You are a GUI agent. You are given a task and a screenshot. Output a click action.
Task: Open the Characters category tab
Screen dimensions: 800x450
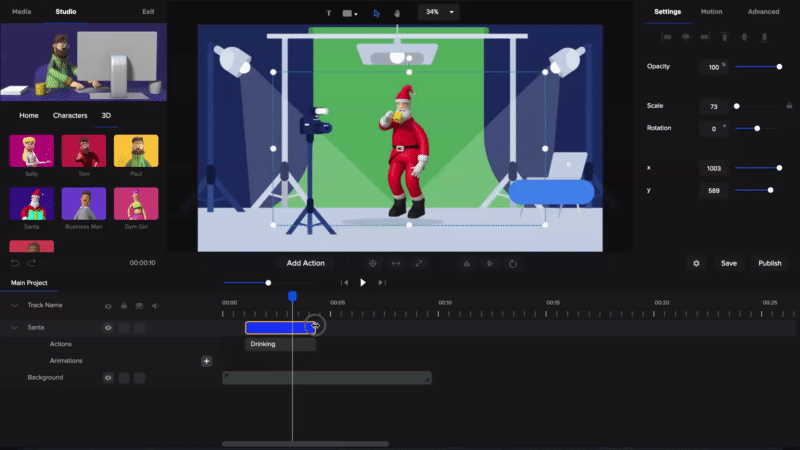70,115
